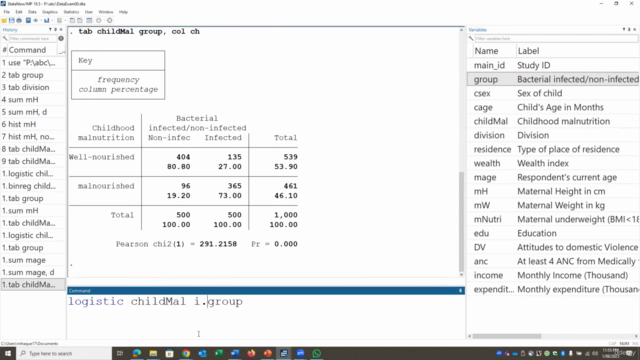Open Firefox from the taskbar

[251, 353]
